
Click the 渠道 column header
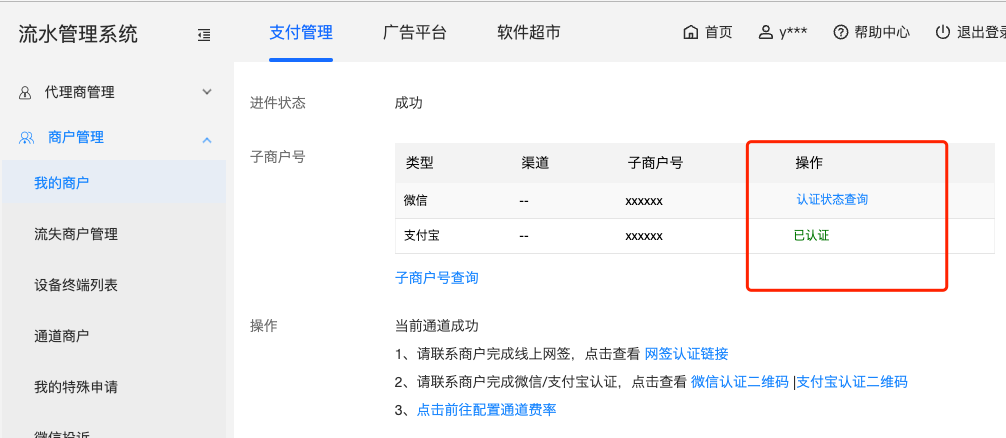535,163
